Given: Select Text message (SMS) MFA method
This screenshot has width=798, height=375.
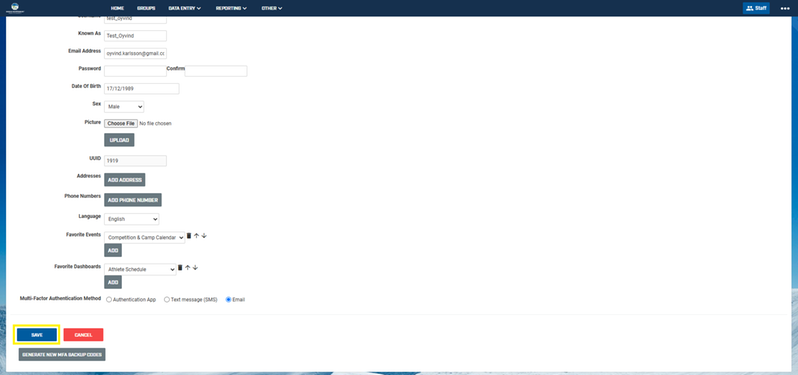Looking at the screenshot, I should pyautogui.click(x=166, y=300).
